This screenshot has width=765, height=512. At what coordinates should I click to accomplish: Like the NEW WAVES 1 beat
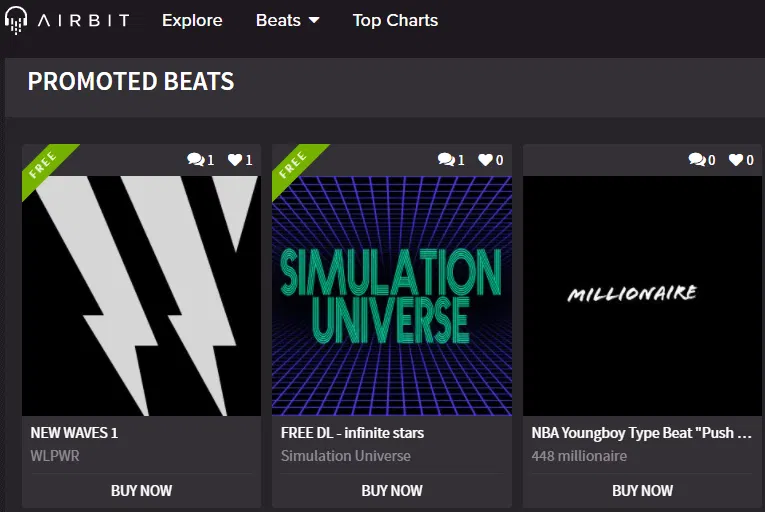click(235, 160)
